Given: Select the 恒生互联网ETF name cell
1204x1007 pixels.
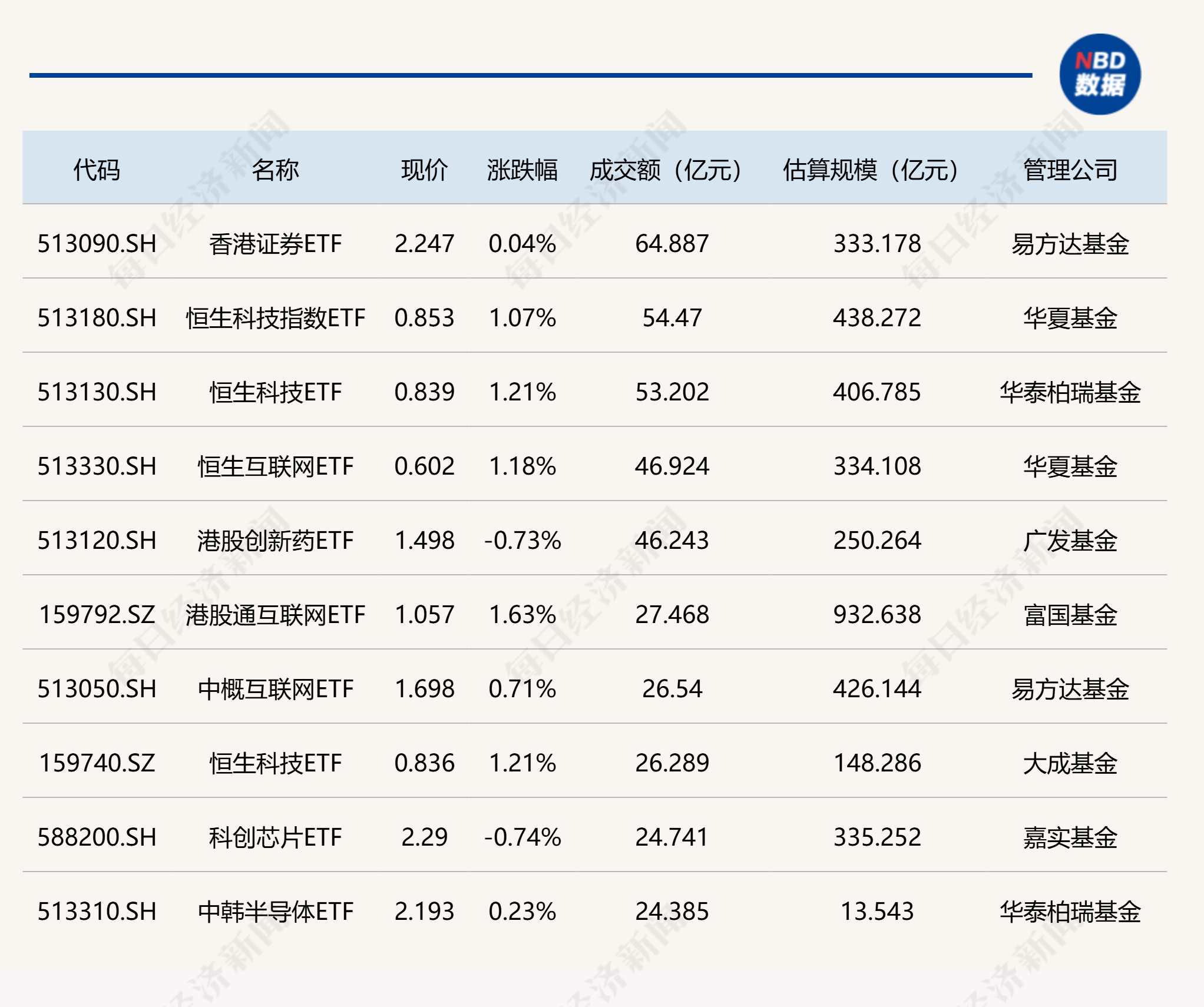Looking at the screenshot, I should 275,466.
